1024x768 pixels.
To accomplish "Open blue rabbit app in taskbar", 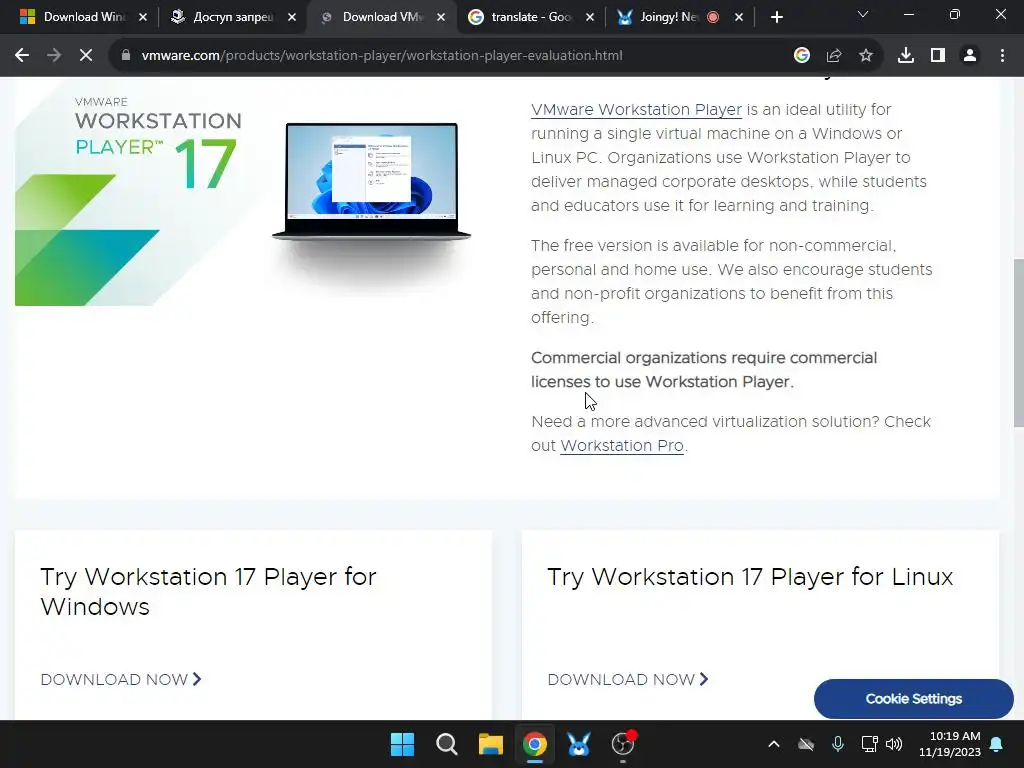I will [x=579, y=744].
